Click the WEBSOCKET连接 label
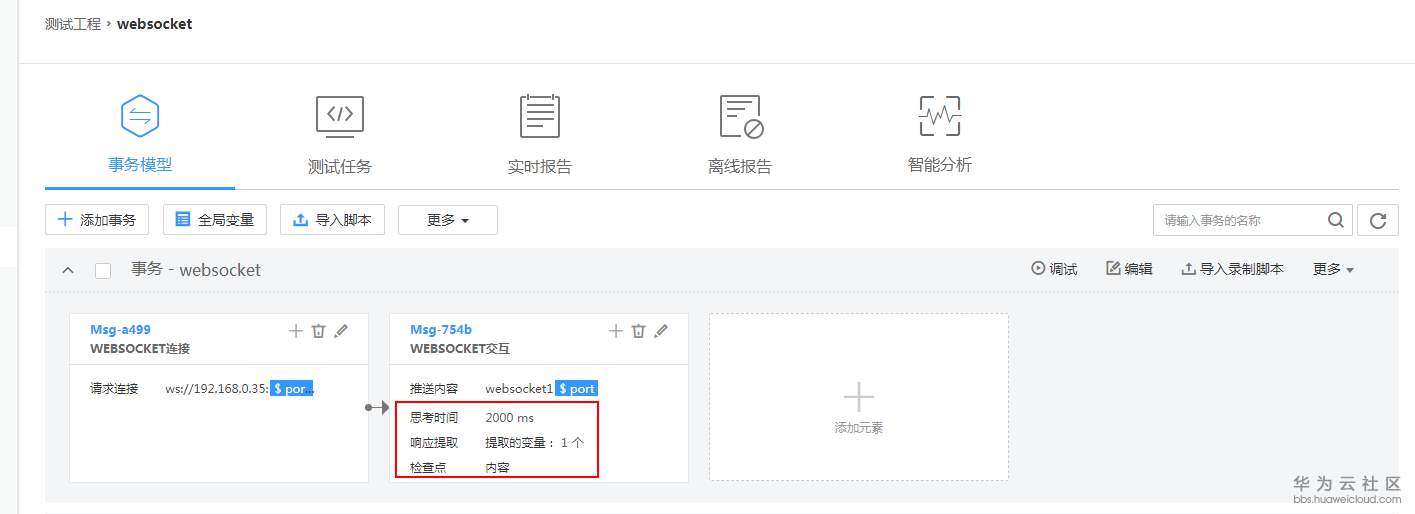The height and width of the screenshot is (514, 1415). pos(140,349)
